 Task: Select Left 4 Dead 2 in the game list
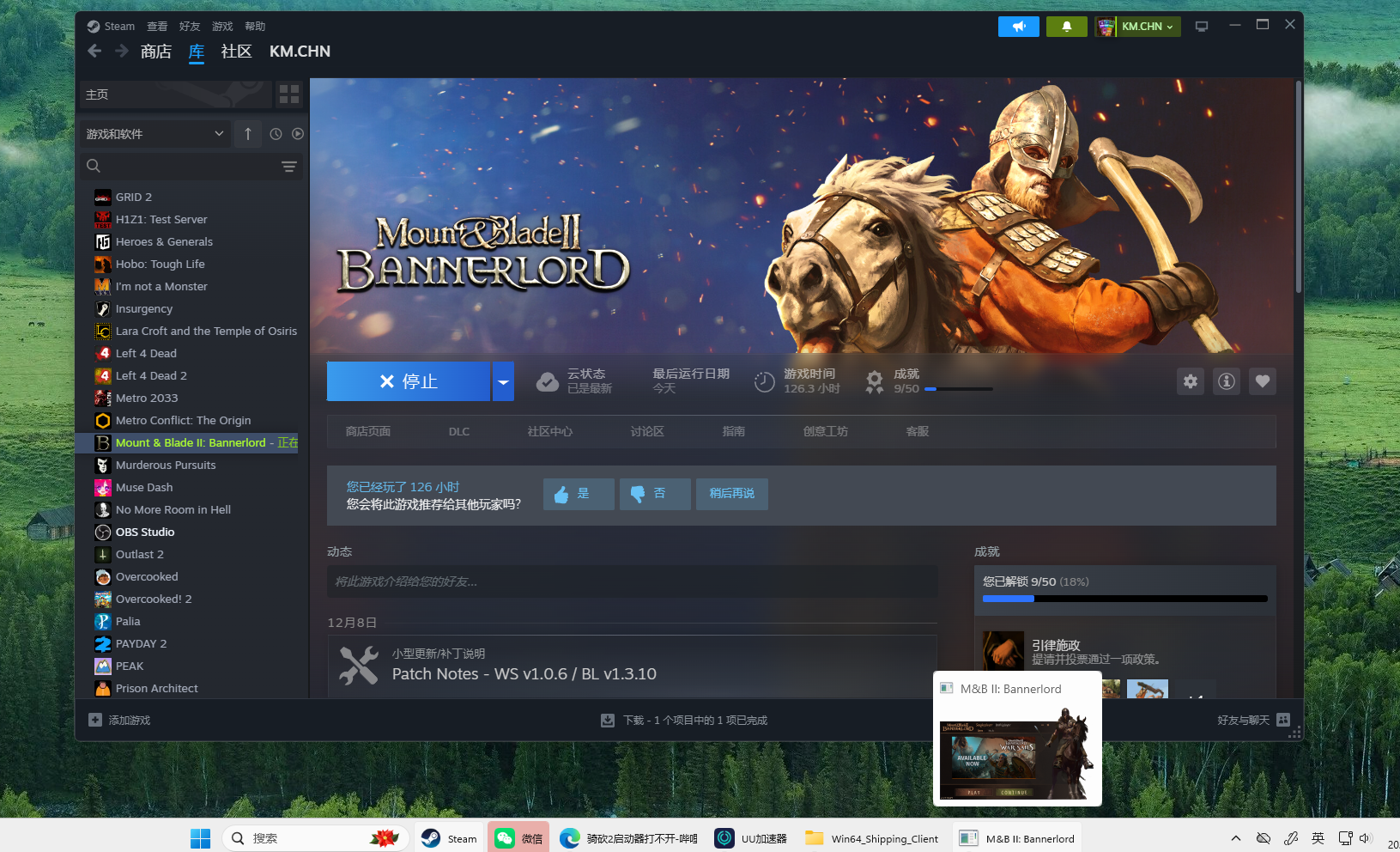tap(151, 375)
